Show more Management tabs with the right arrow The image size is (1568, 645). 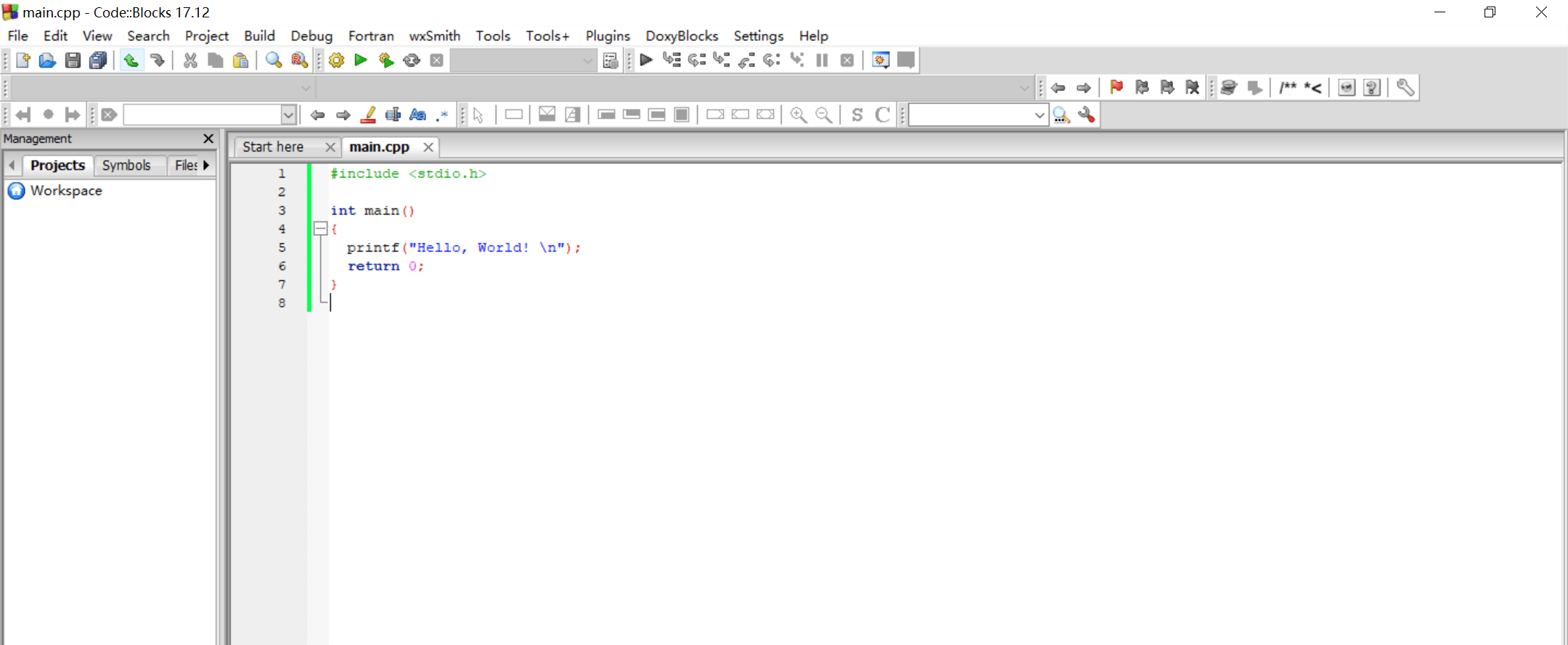pos(206,165)
